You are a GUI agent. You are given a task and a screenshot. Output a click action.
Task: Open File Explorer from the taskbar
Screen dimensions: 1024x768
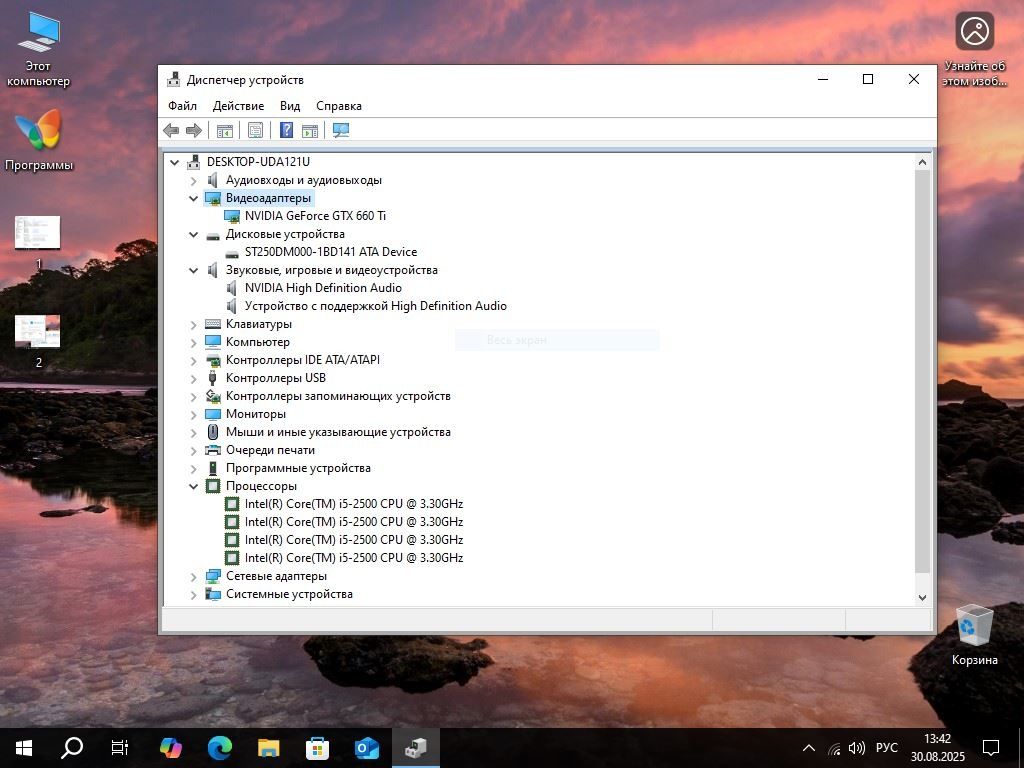[268, 748]
